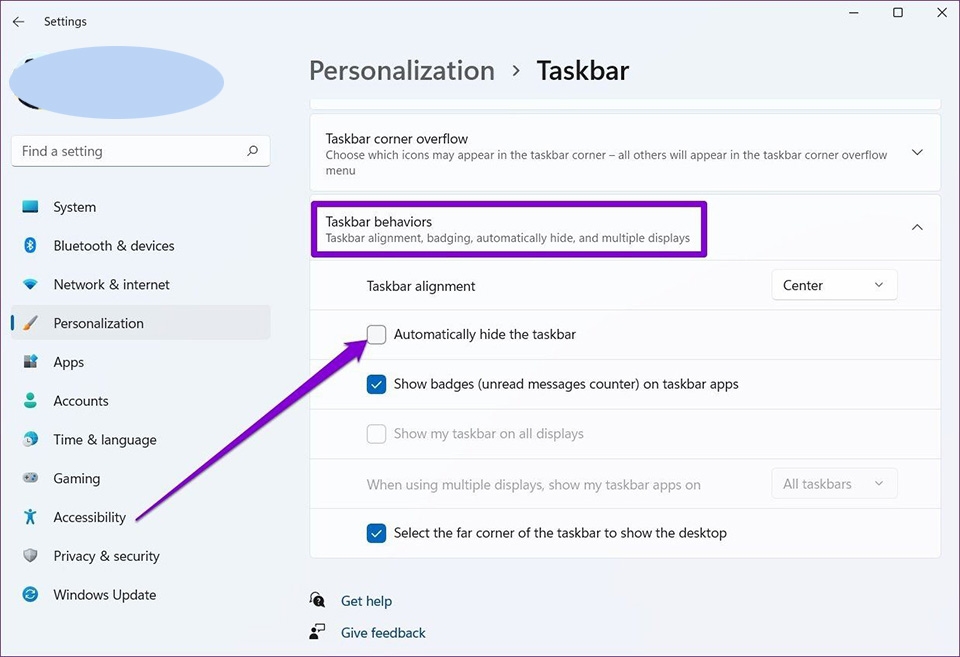Viewport: 960px width, 657px height.
Task: Click the Gaming controller icon
Action: [30, 478]
